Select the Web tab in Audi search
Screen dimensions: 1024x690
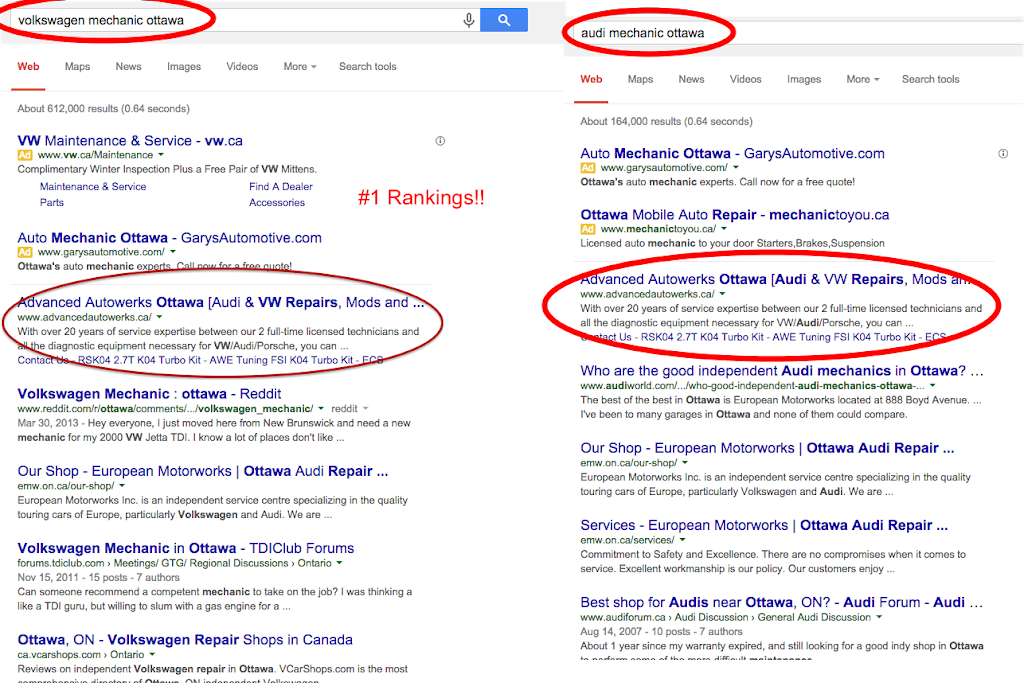591,79
